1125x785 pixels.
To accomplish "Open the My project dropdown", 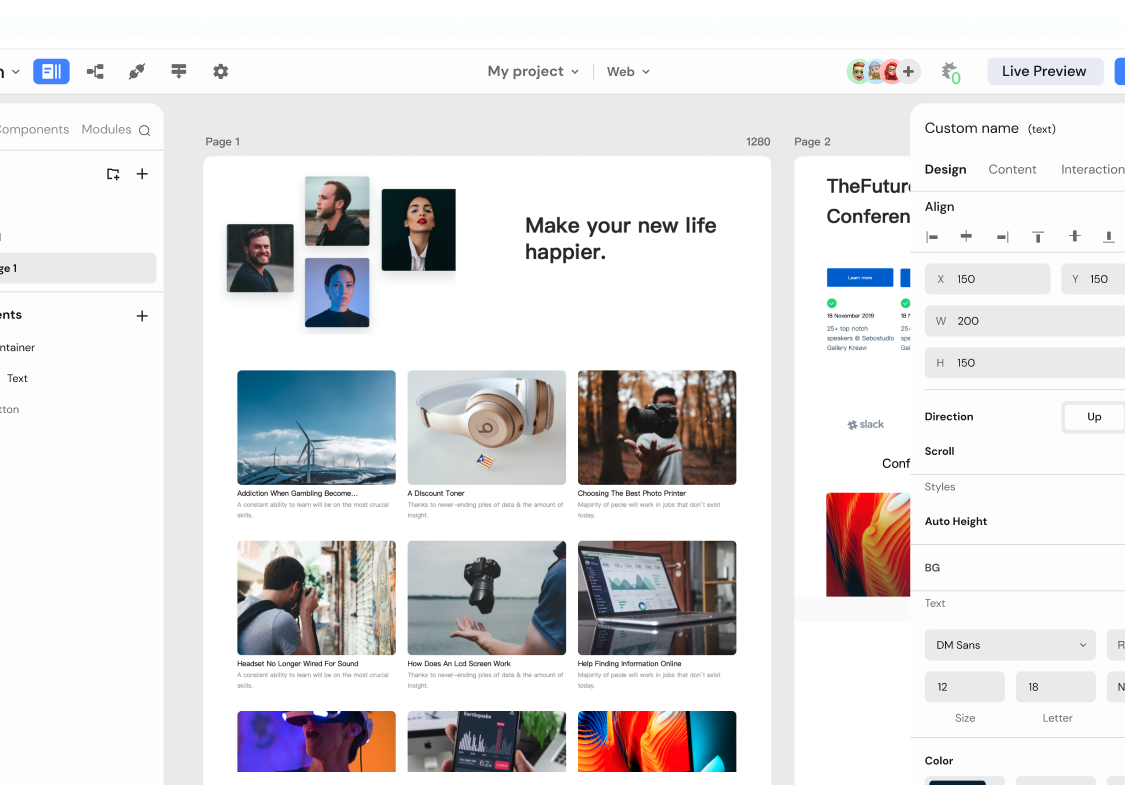I will [x=533, y=71].
